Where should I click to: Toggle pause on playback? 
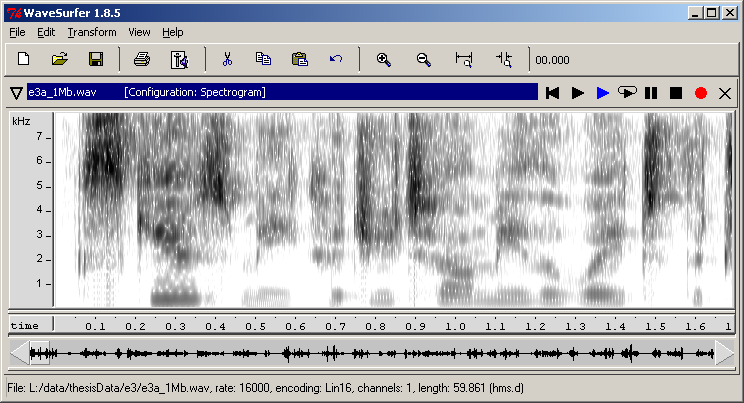point(652,92)
